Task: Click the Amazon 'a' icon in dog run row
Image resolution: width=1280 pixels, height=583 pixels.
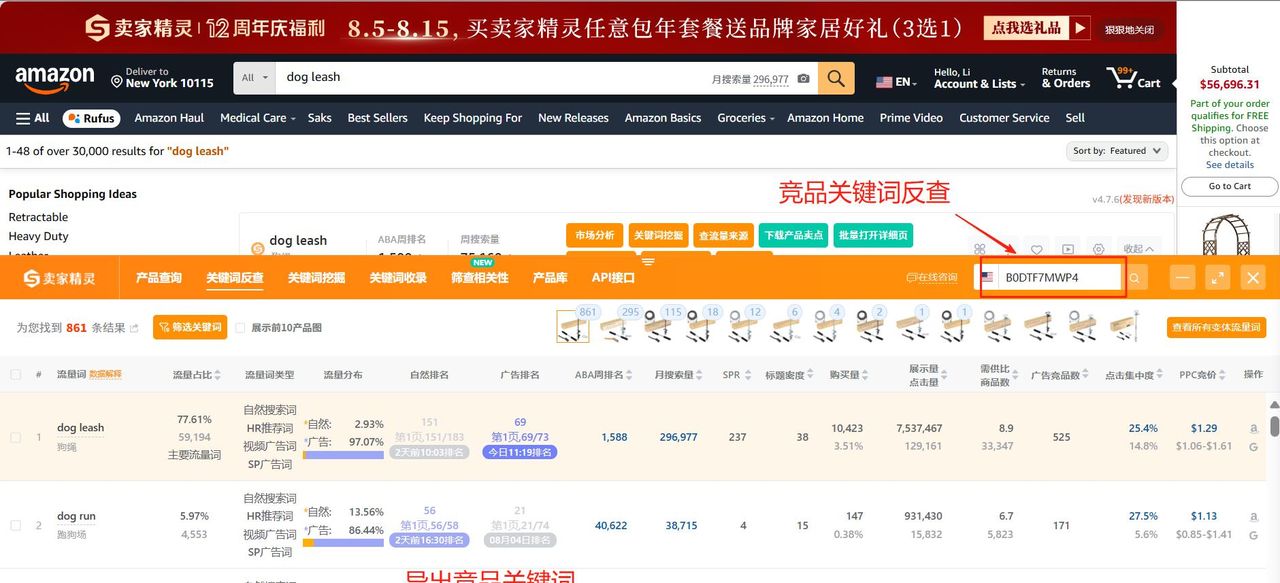Action: (x=1253, y=516)
